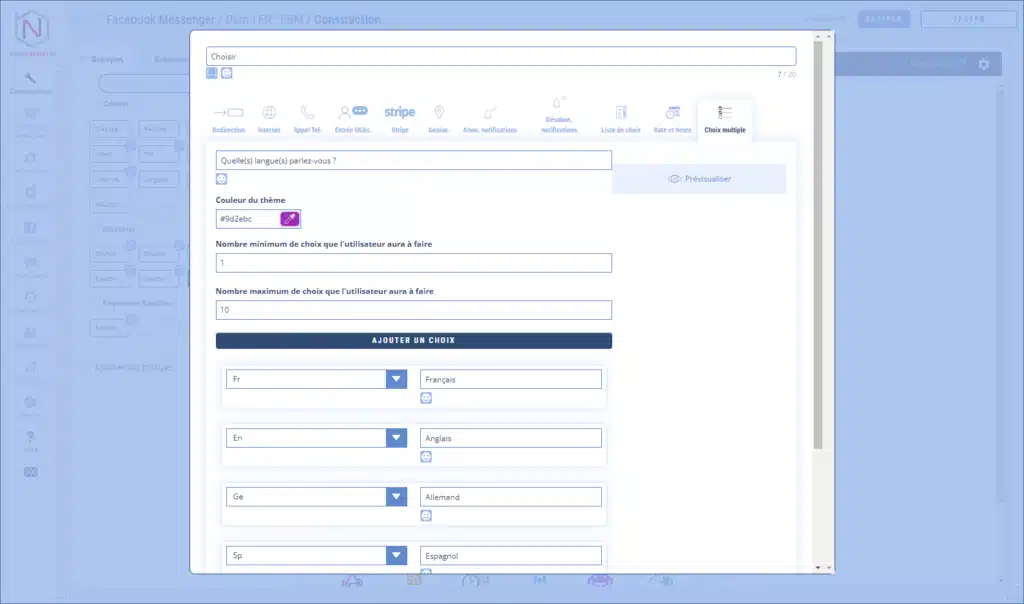Open the Ge language code dropdown
Viewport: 1024px width, 604px height.
(x=397, y=497)
